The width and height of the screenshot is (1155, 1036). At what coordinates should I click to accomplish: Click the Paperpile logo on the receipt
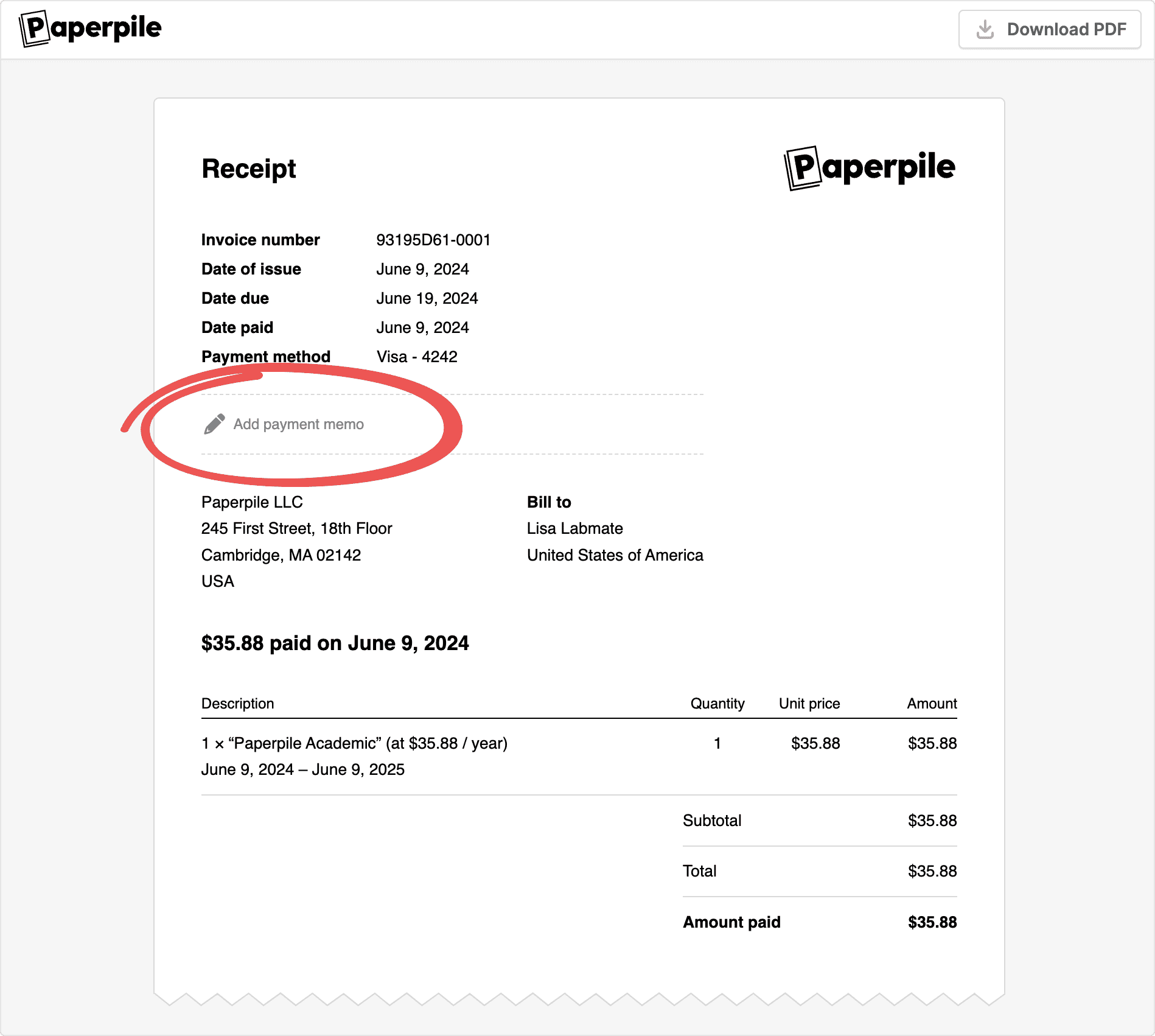(x=870, y=167)
